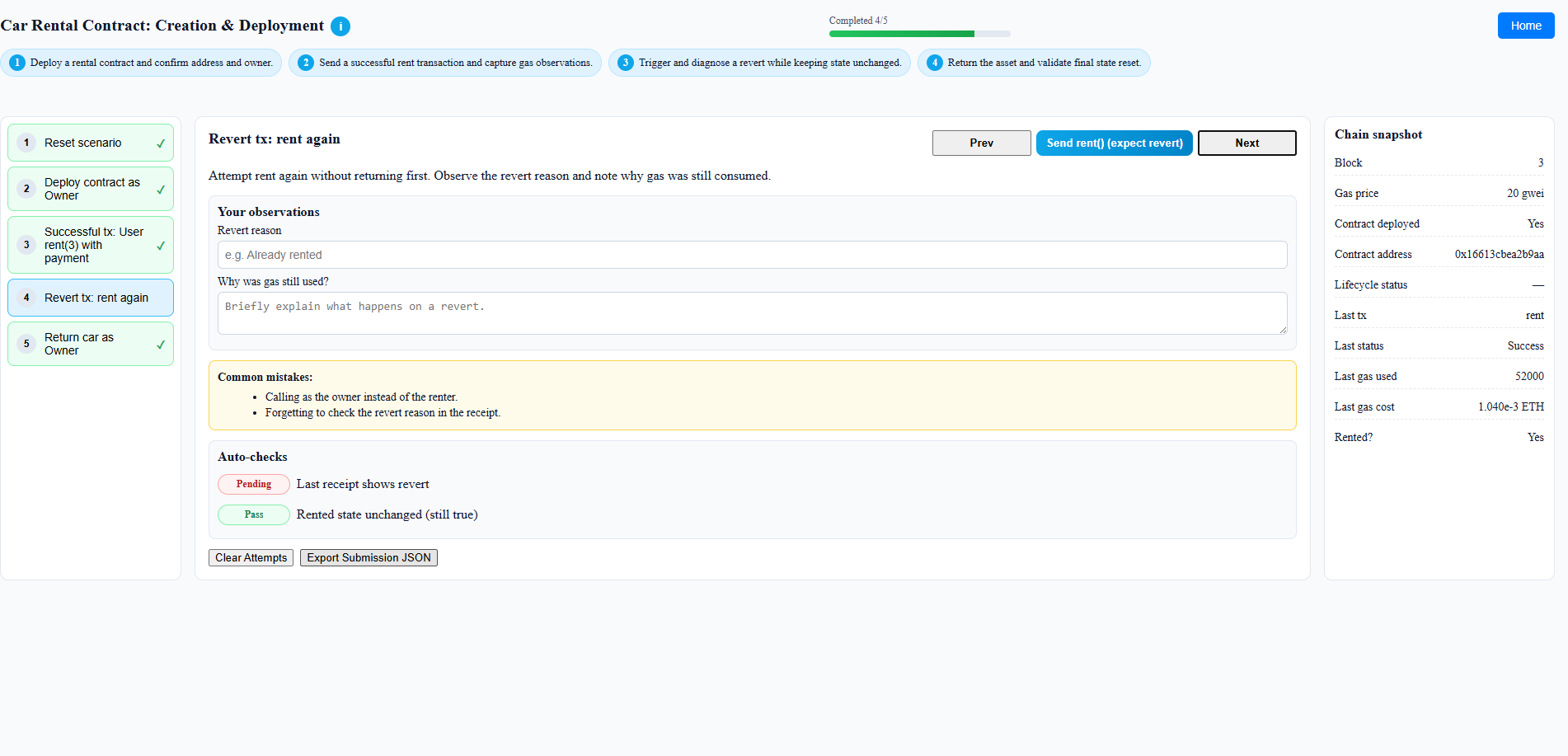Image resolution: width=1568 pixels, height=756 pixels.
Task: Go to Successful tx: User rent(3) step
Action: [x=91, y=245]
